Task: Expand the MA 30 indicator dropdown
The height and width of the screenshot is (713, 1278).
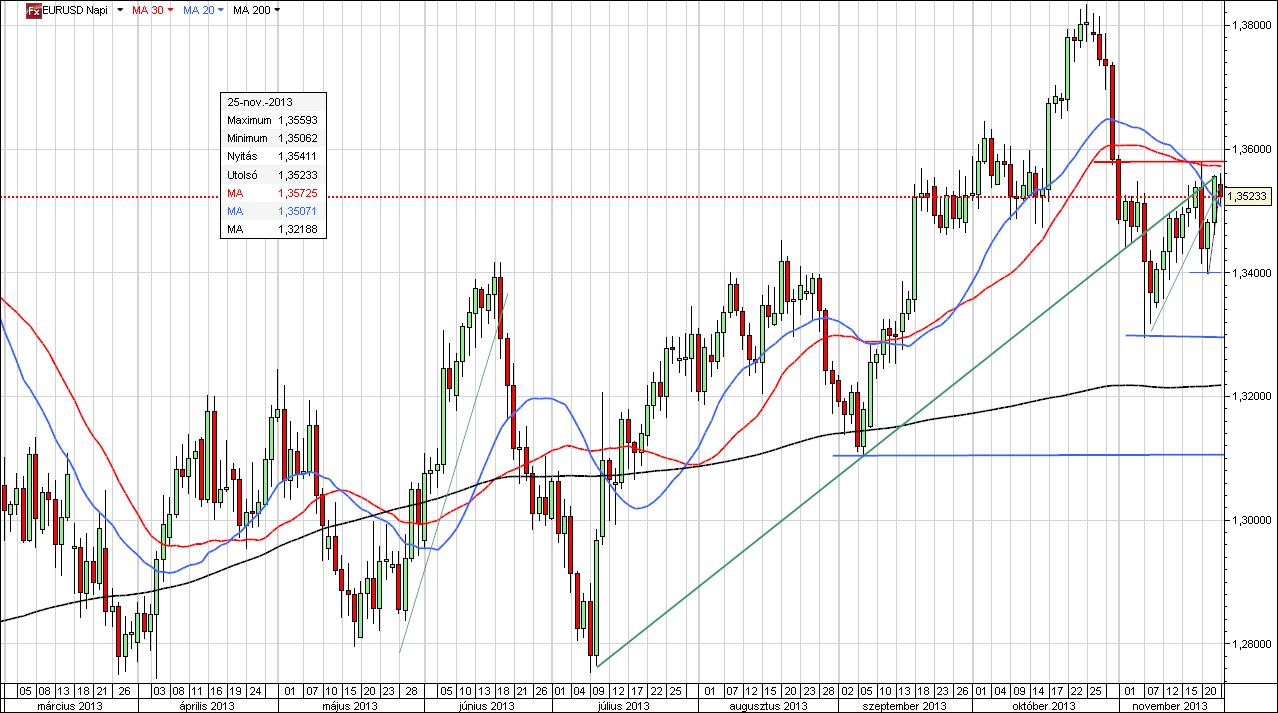Action: click(x=171, y=10)
